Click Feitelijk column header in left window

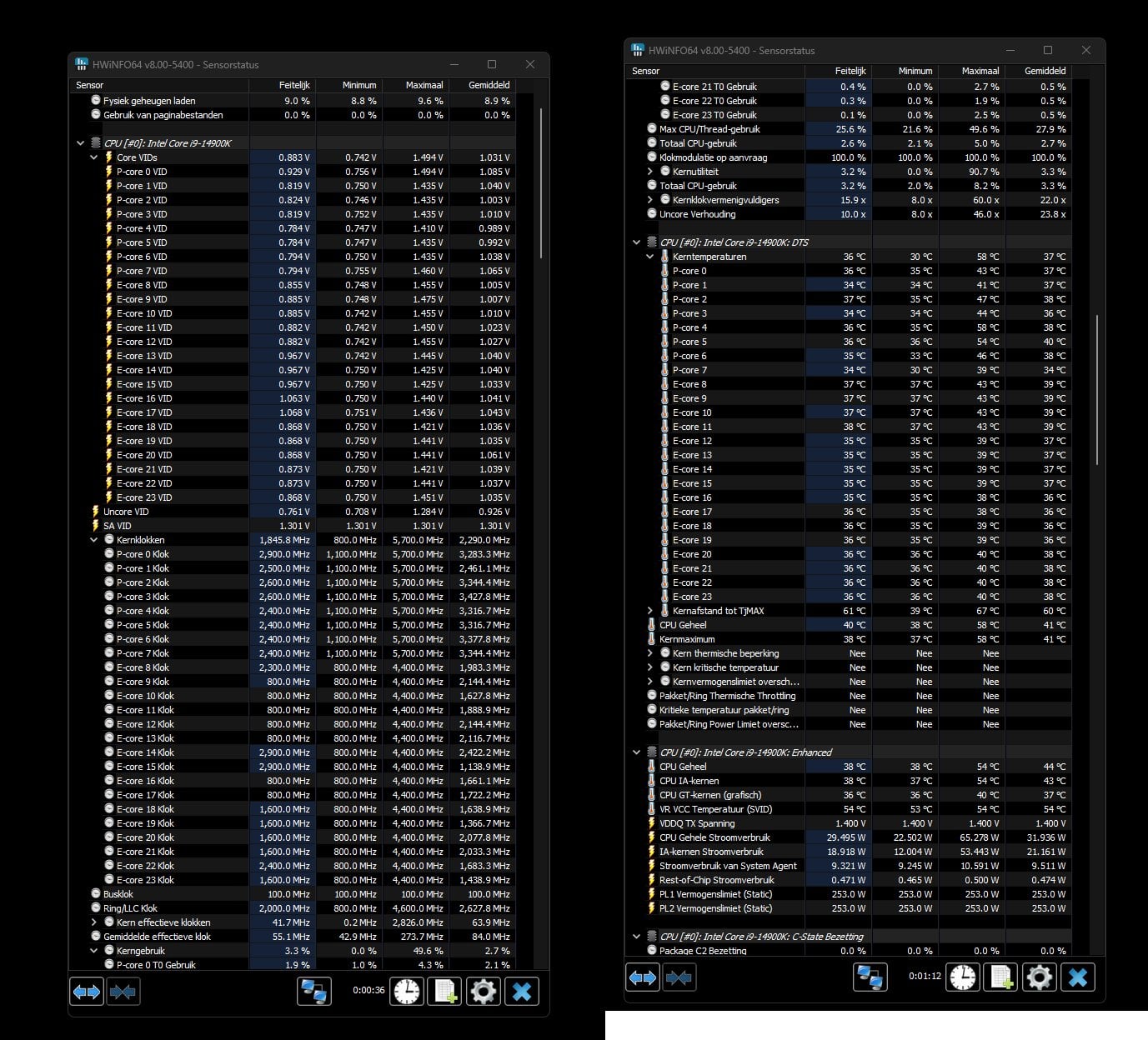283,85
